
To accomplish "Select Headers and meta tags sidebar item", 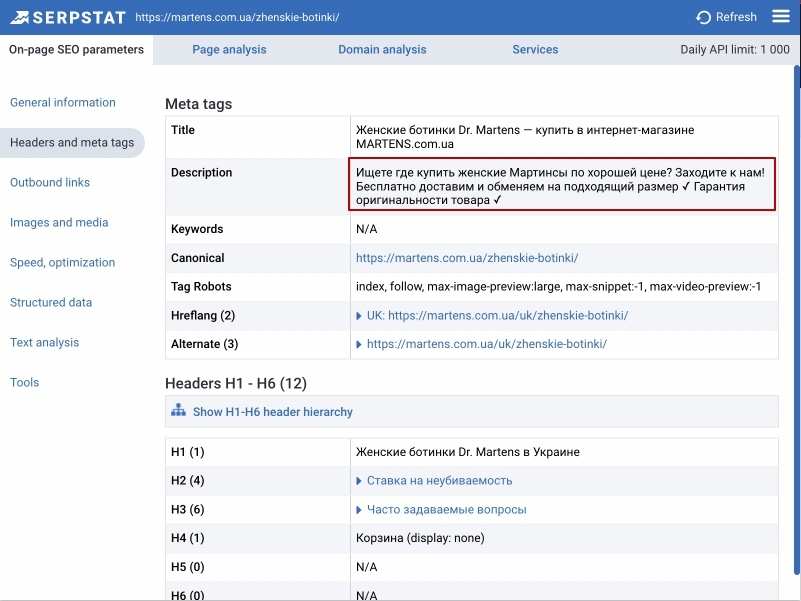I will 72,143.
